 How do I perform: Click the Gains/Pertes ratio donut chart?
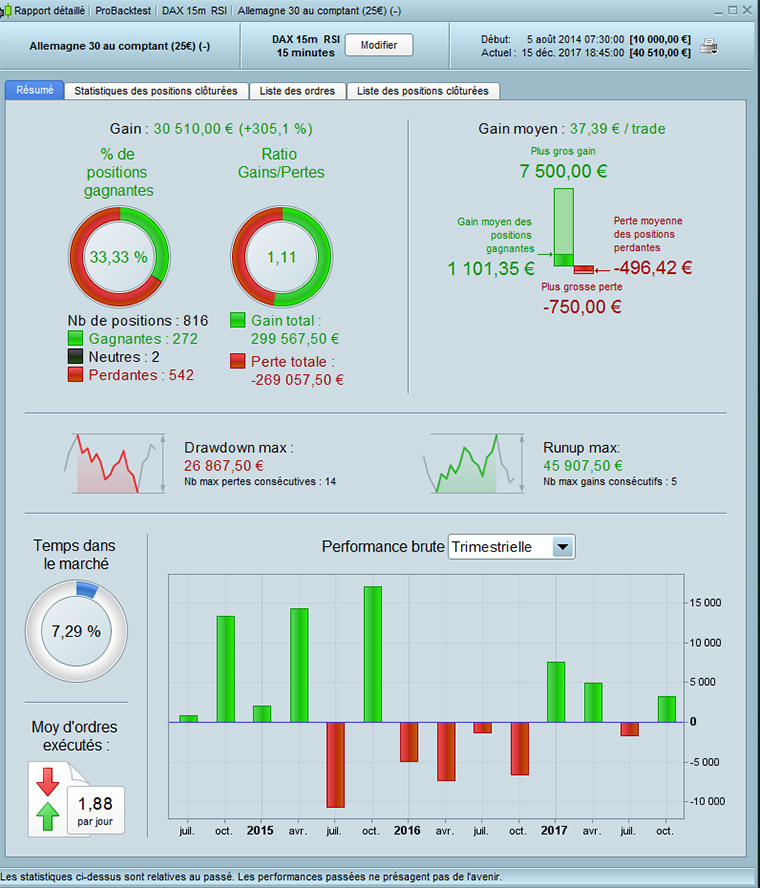(281, 257)
